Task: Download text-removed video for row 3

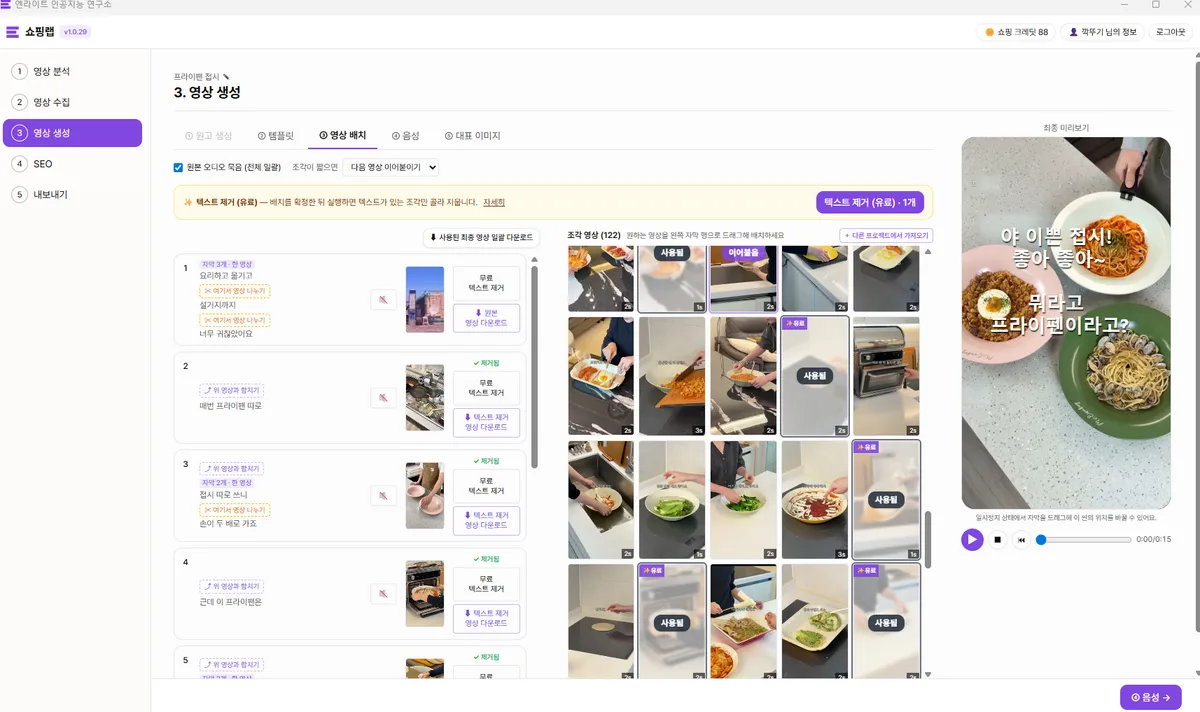Action: pos(486,520)
